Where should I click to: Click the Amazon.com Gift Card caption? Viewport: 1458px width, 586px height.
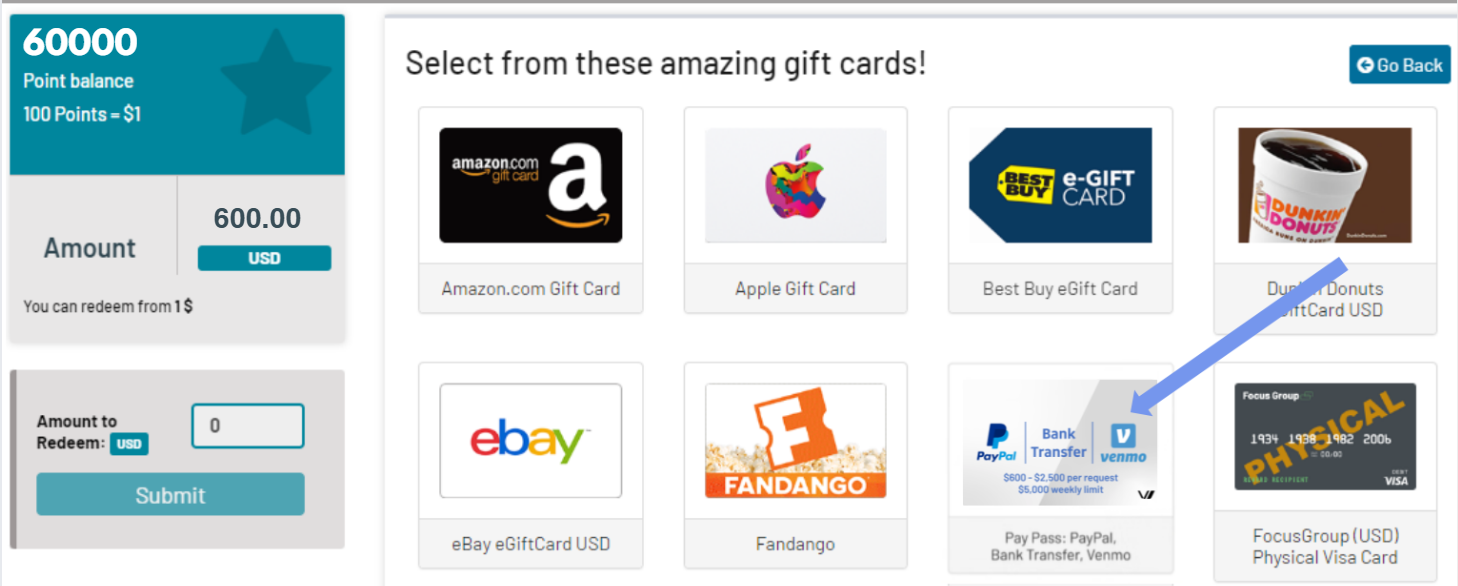[x=531, y=289]
